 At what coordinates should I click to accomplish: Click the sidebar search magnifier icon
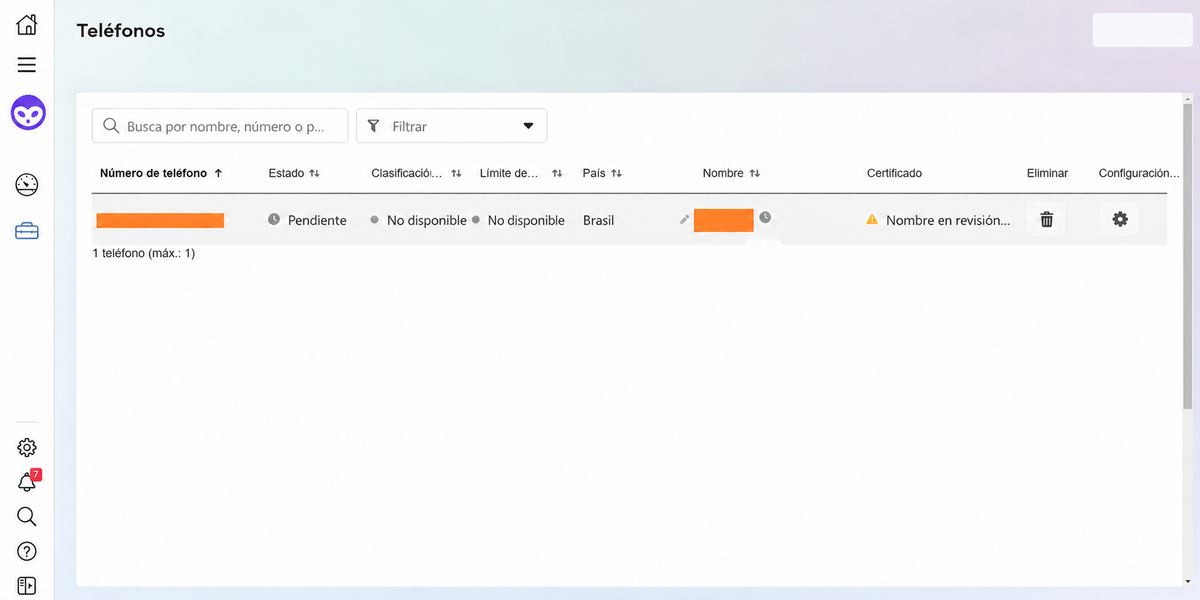[27, 516]
